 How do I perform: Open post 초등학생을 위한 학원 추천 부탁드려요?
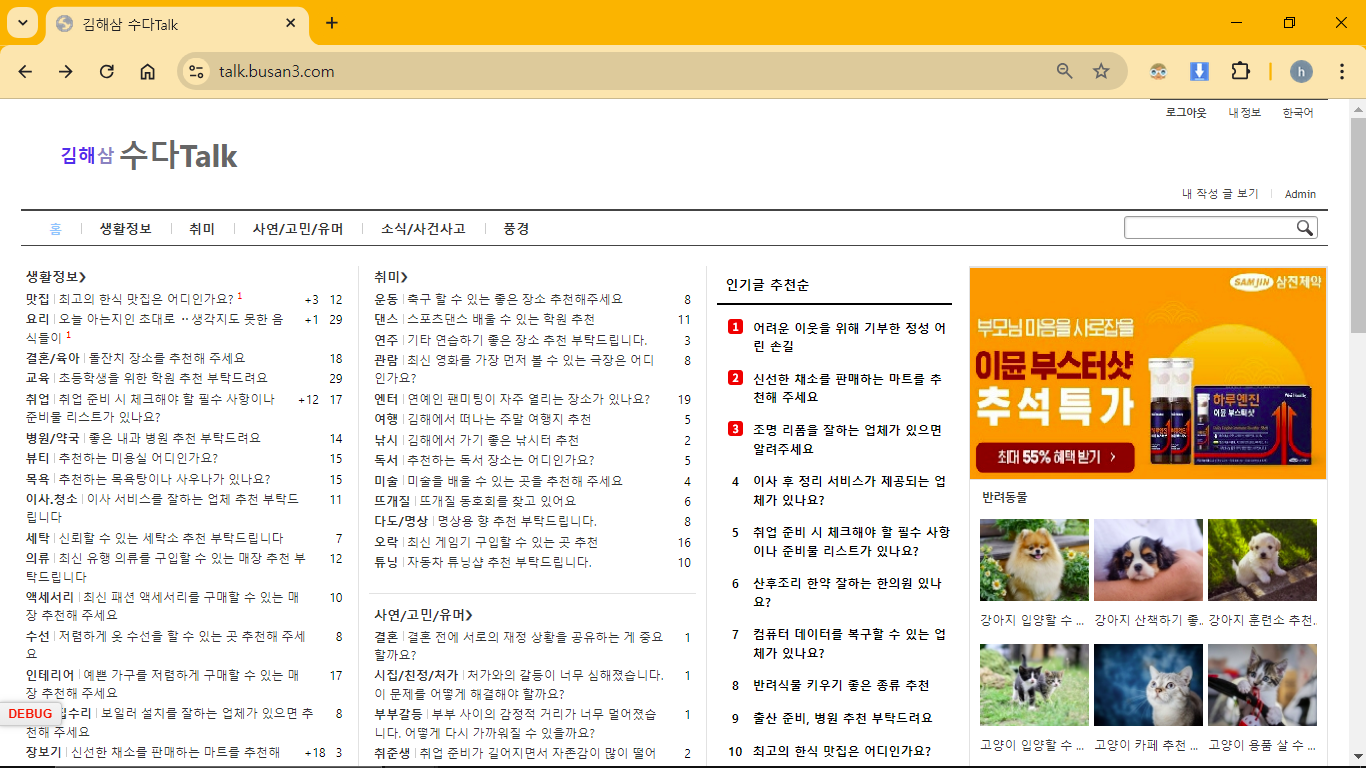(163, 378)
